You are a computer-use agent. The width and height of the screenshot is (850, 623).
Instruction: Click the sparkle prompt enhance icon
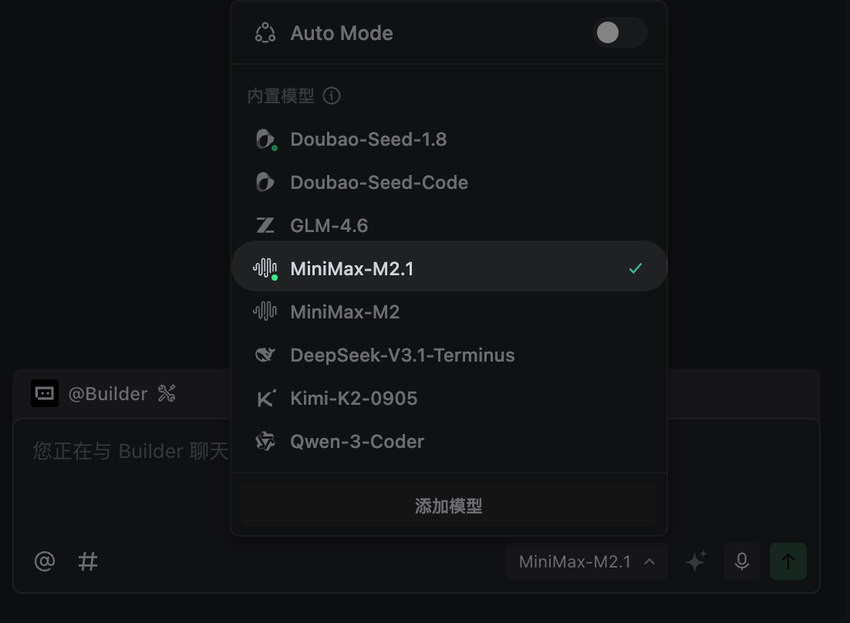tap(695, 562)
